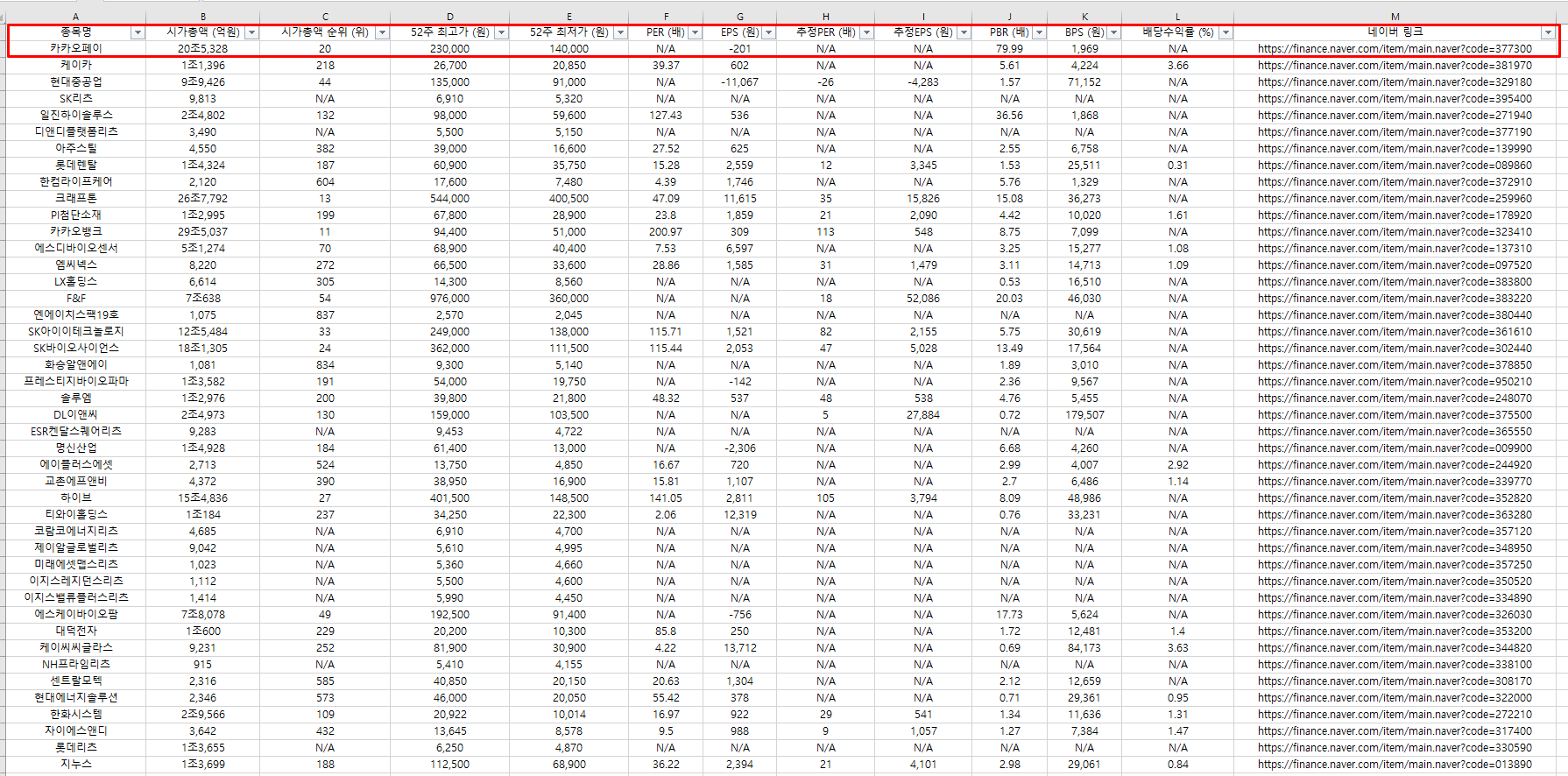Select the dividend yield cell 3.66

click(1178, 66)
